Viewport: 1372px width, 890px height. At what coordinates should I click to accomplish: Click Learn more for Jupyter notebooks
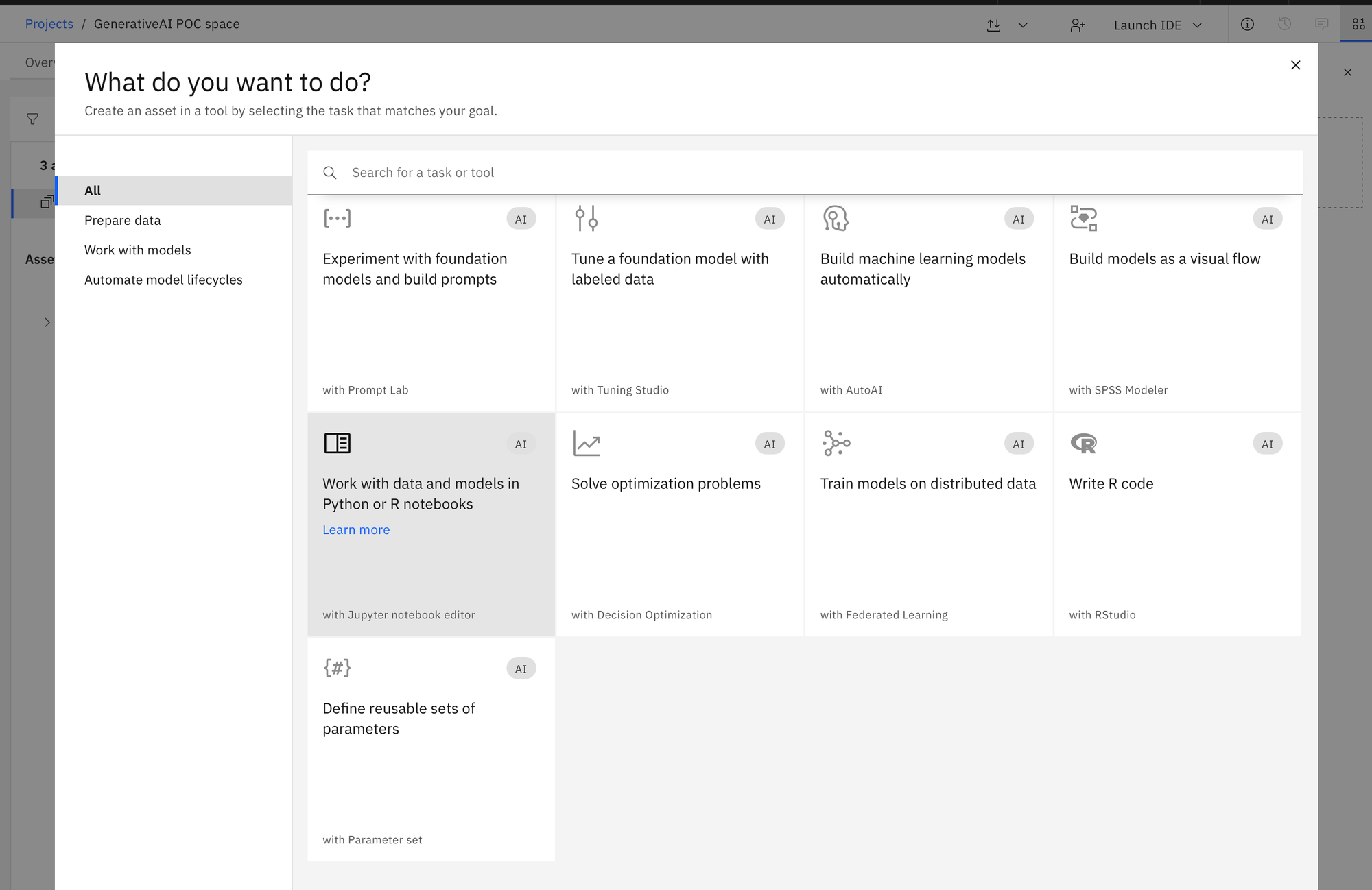(355, 529)
